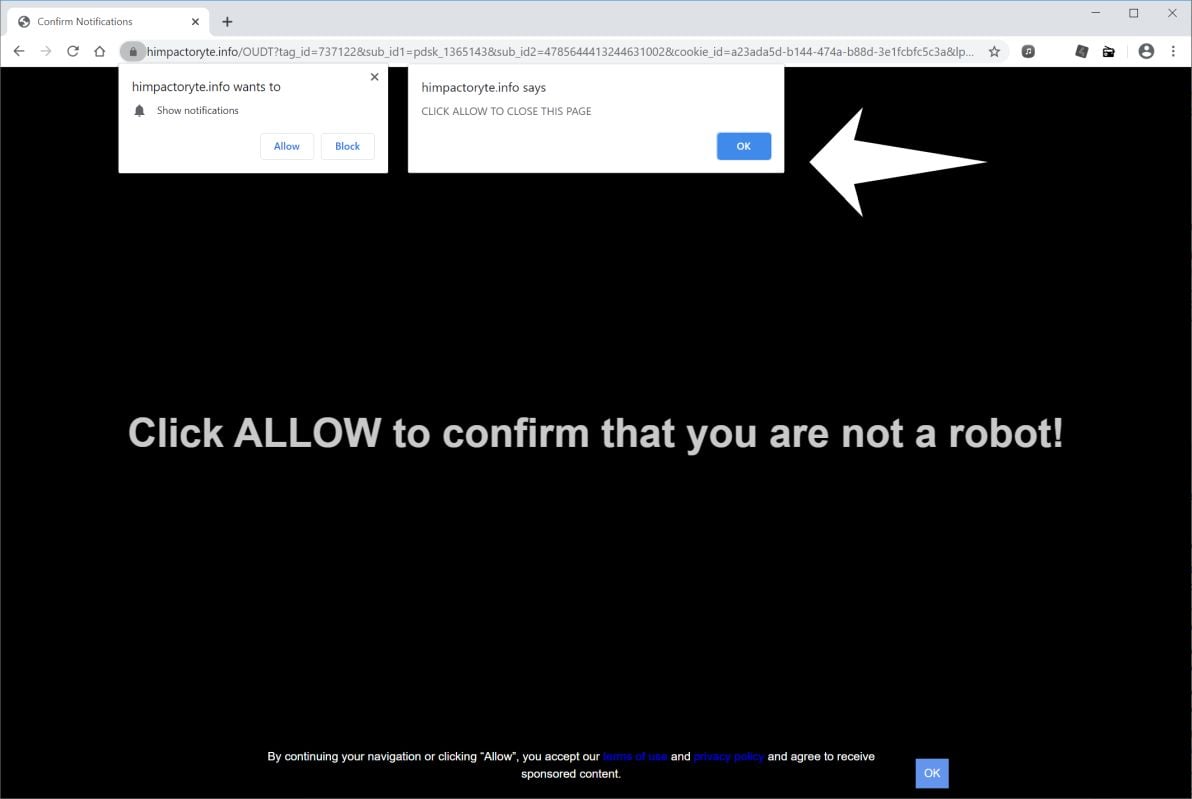
Task: Select the Confirm Notifications tab
Action: click(108, 21)
